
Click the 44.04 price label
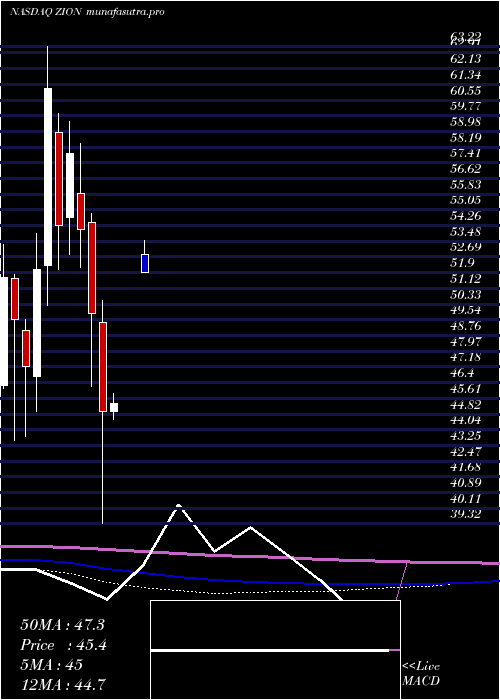(x=466, y=420)
